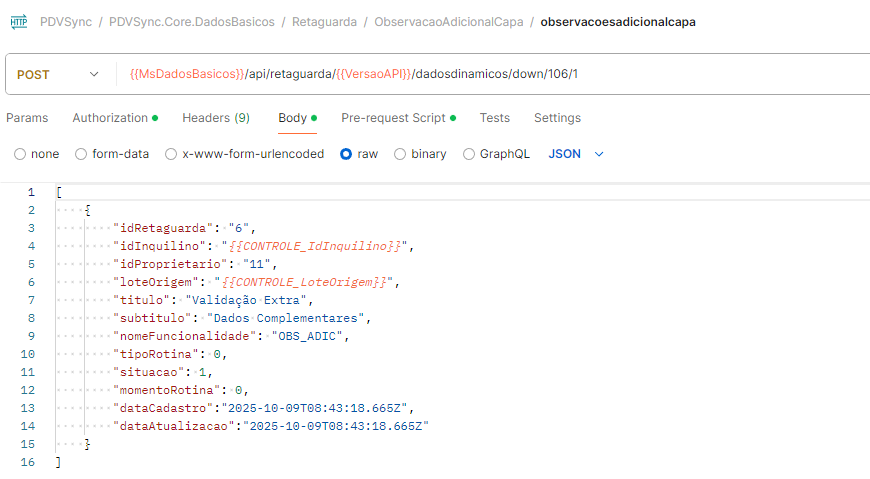Screen dimensions: 870x479
Task: Switch to the Tests tab
Action: 494,118
